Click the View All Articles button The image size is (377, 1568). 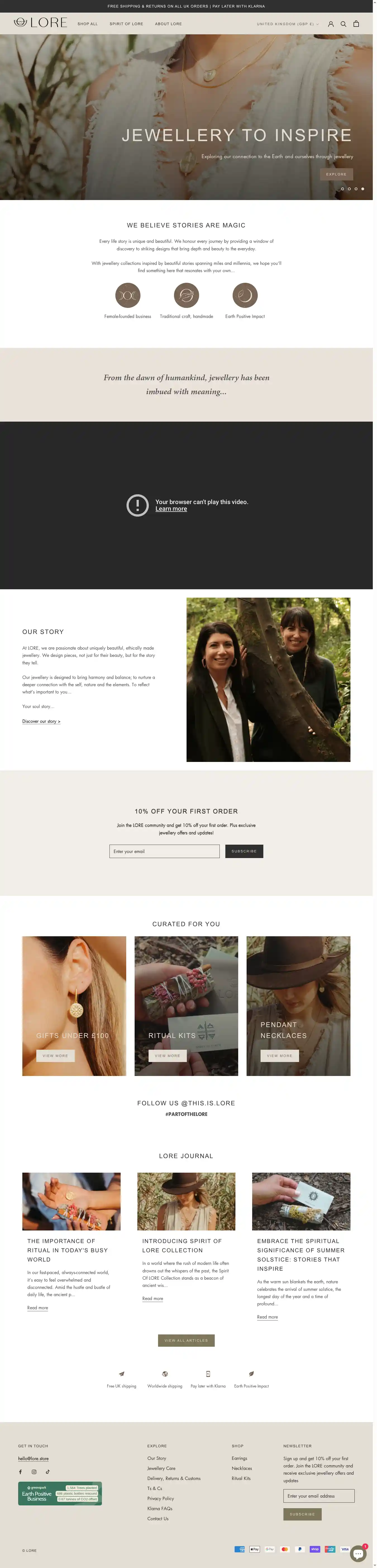point(186,1340)
